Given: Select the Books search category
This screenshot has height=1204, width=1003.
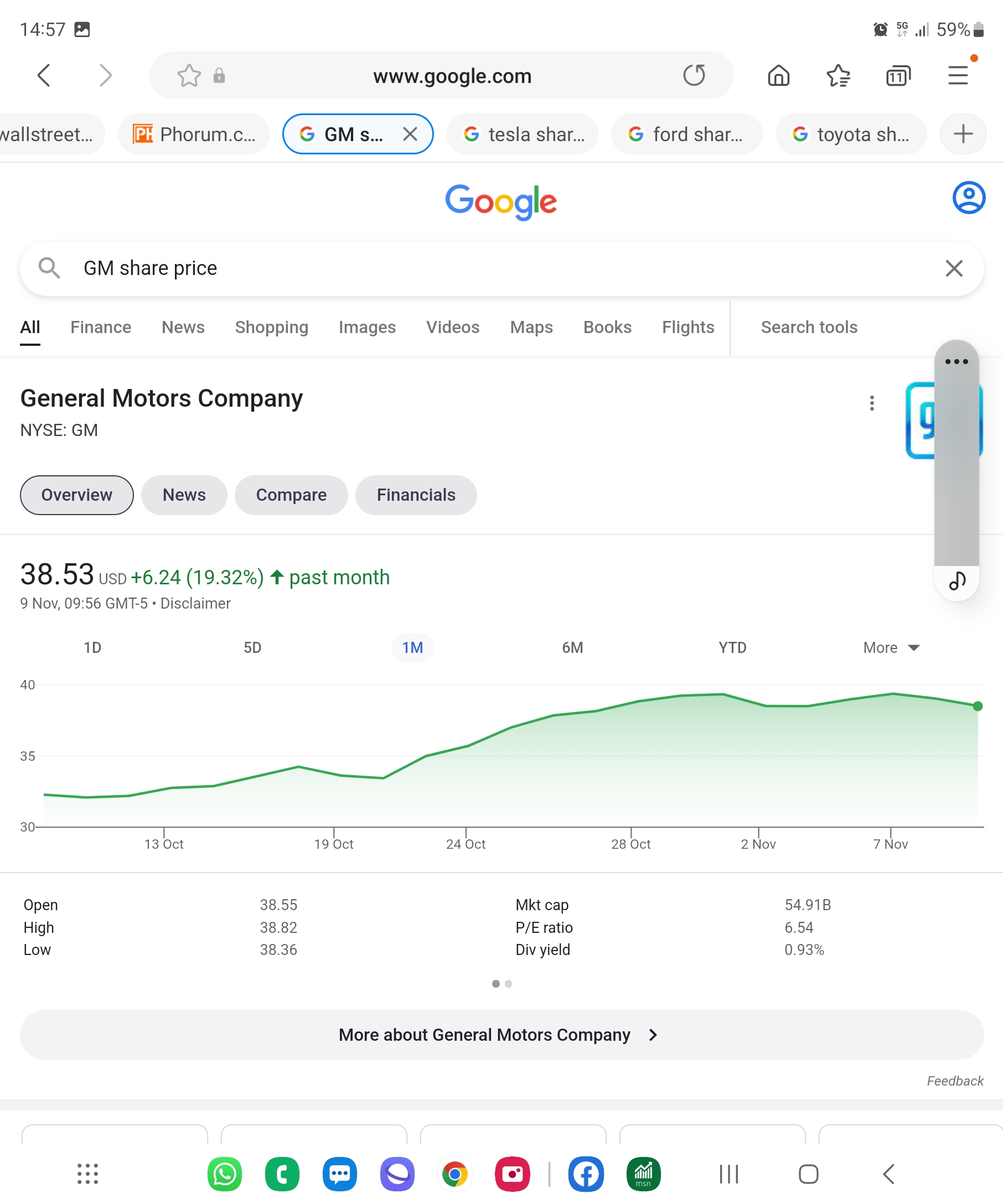Looking at the screenshot, I should tap(607, 327).
